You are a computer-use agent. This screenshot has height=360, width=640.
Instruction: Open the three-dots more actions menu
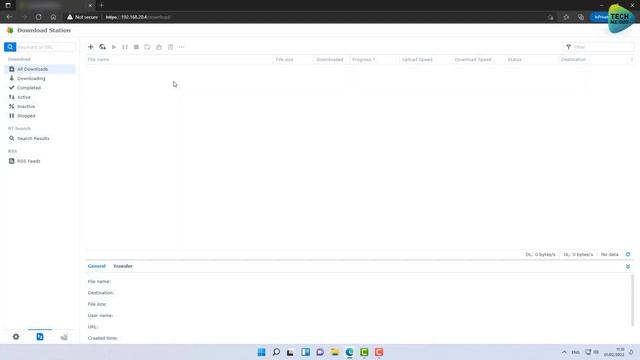pos(182,47)
